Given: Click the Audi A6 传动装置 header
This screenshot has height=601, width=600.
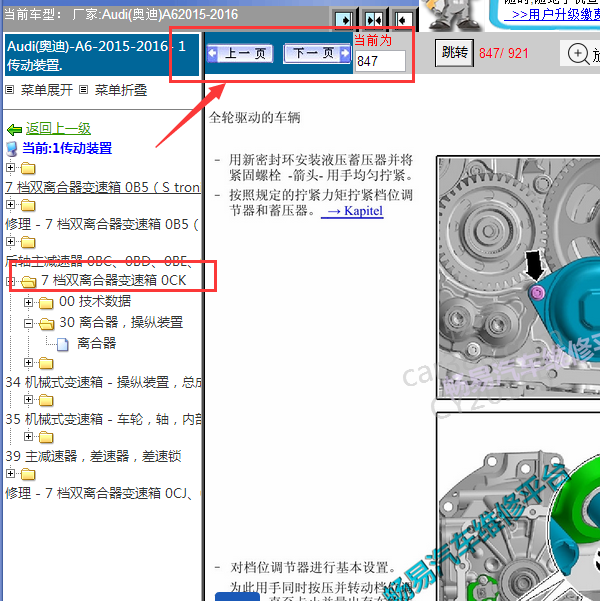Looking at the screenshot, I should point(102,55).
